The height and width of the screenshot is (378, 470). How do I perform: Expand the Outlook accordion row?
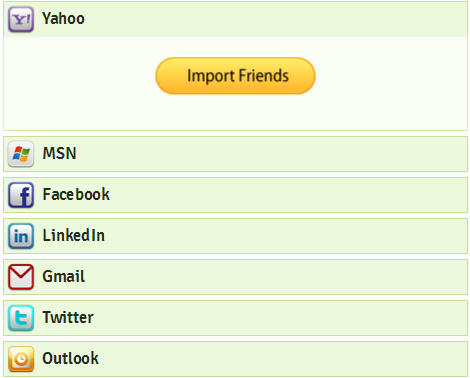(235, 359)
